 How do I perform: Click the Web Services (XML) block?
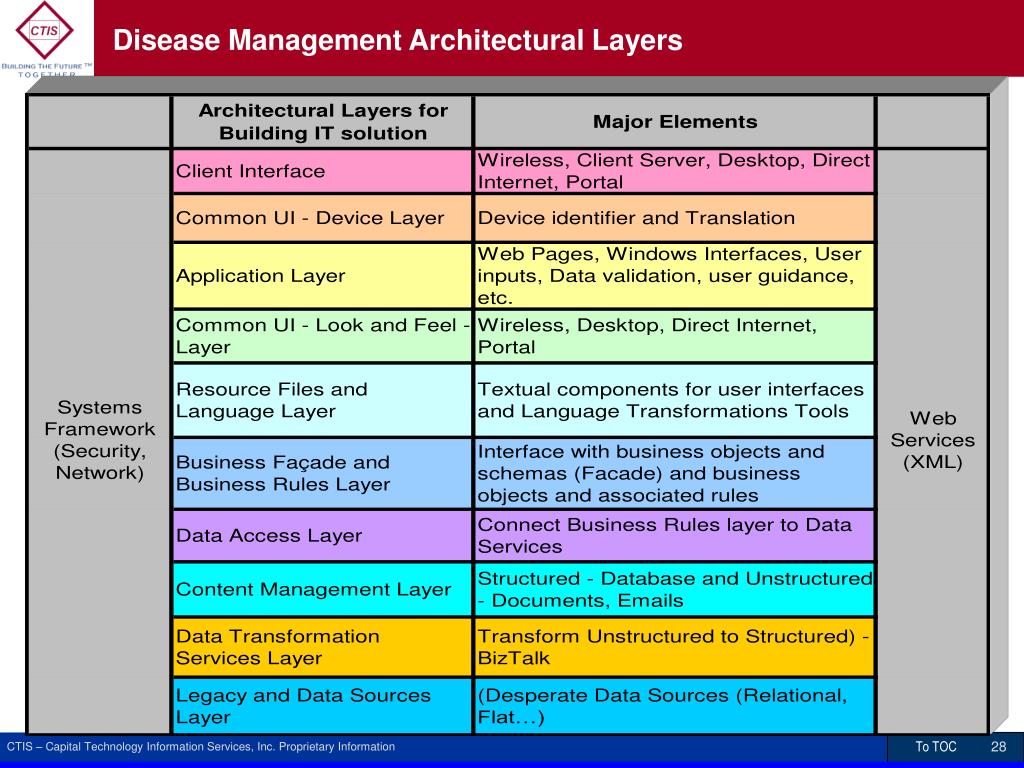[932, 441]
